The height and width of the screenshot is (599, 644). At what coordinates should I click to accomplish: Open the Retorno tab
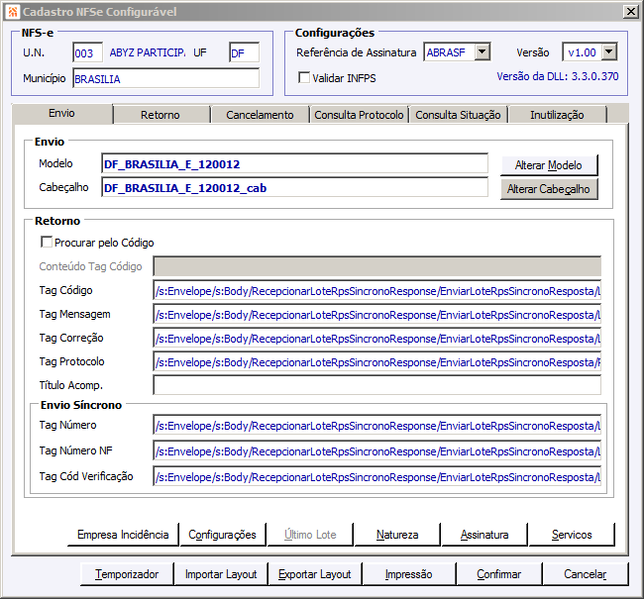161,115
